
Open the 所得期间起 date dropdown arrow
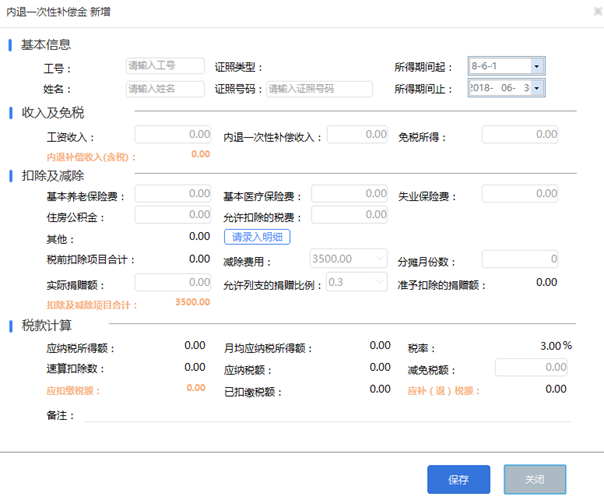(x=537, y=66)
